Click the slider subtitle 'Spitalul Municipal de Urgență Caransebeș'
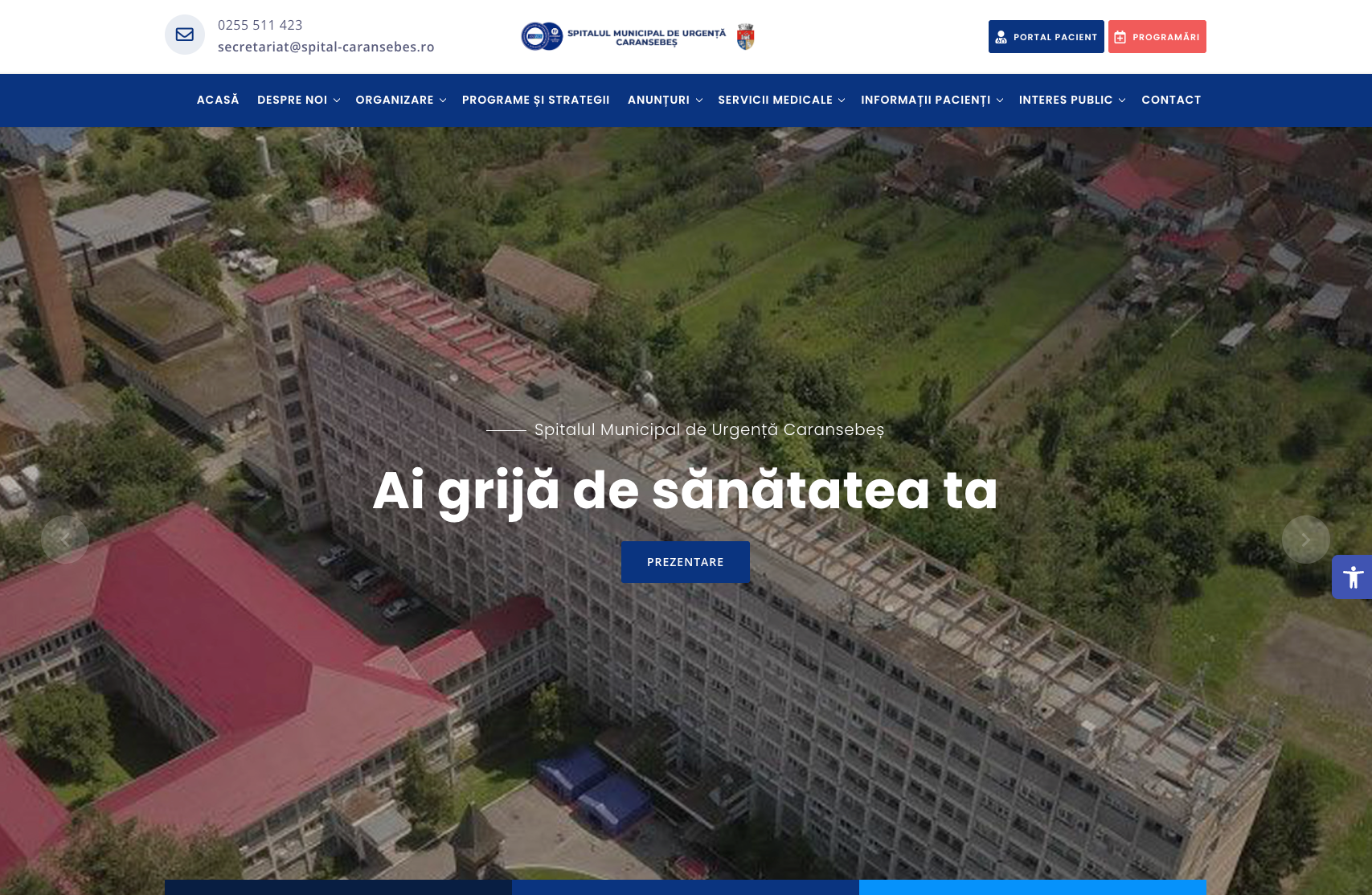This screenshot has width=1372, height=895. [710, 430]
